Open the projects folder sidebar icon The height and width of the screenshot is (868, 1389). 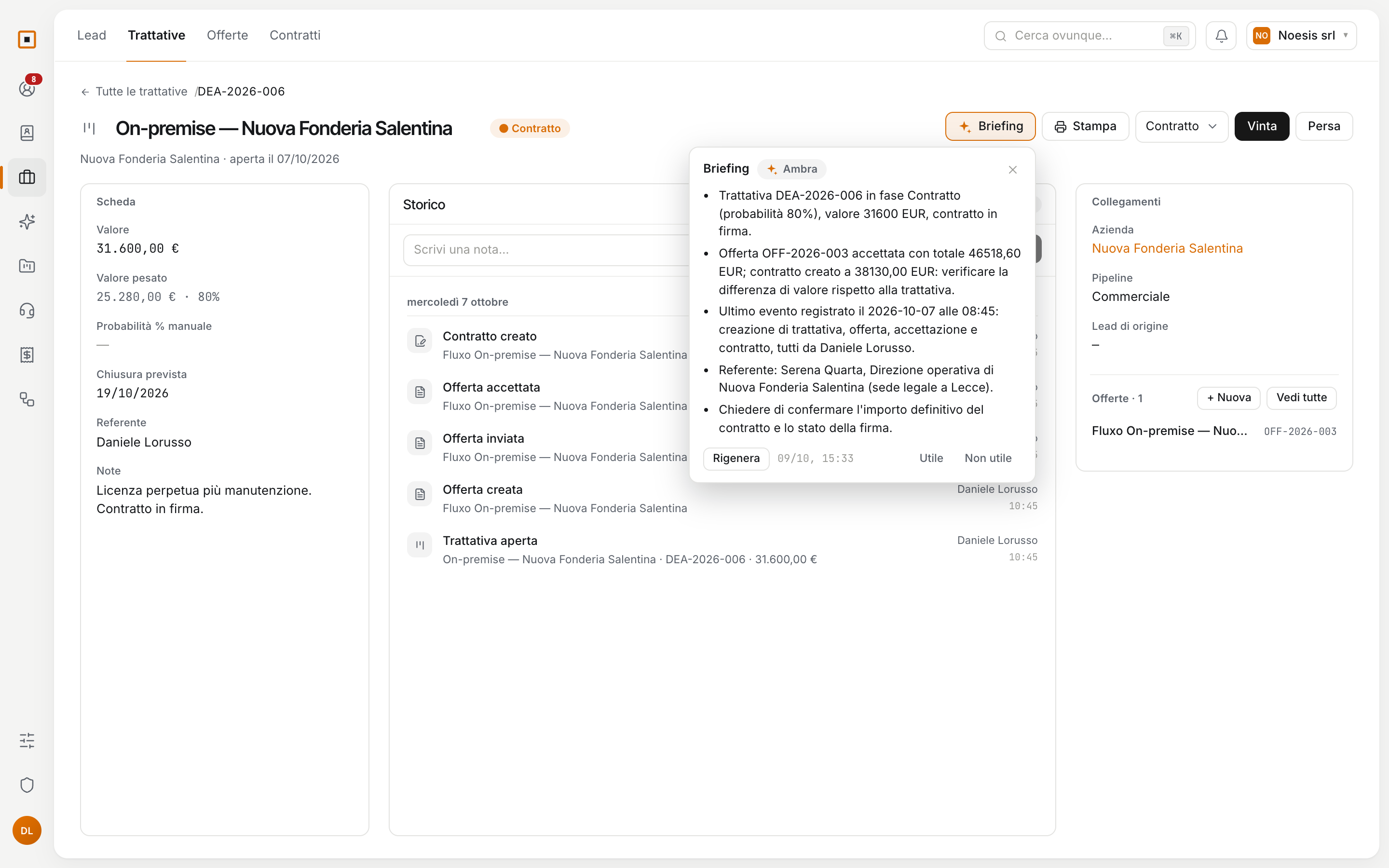(27, 266)
